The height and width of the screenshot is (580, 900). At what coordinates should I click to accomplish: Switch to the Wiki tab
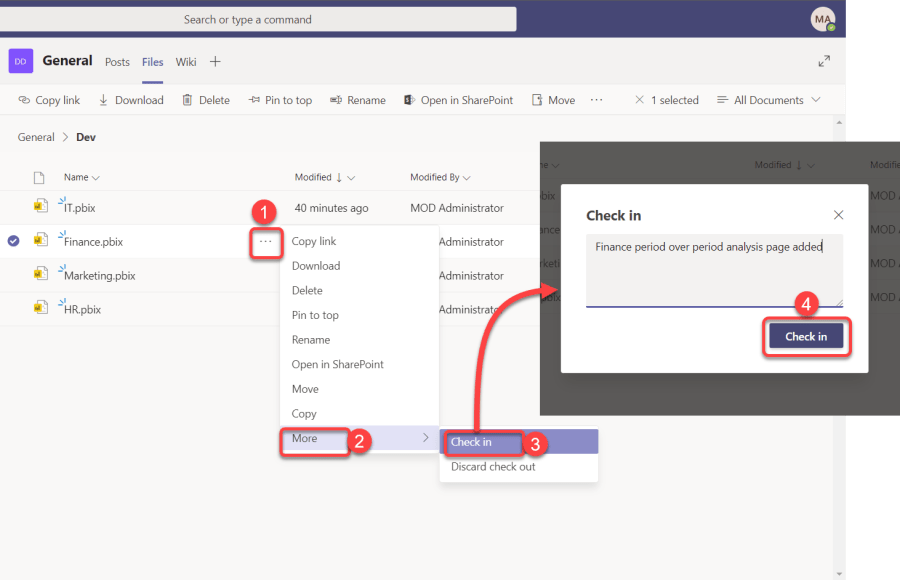click(186, 62)
